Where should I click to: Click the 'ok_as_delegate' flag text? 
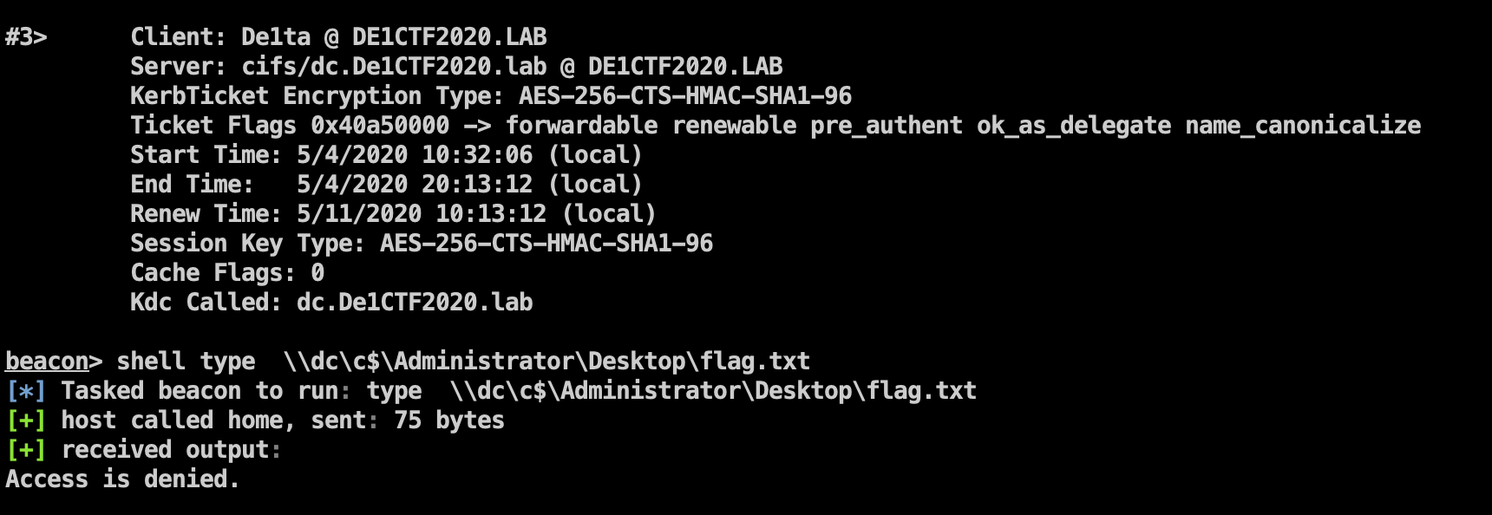[1073, 126]
